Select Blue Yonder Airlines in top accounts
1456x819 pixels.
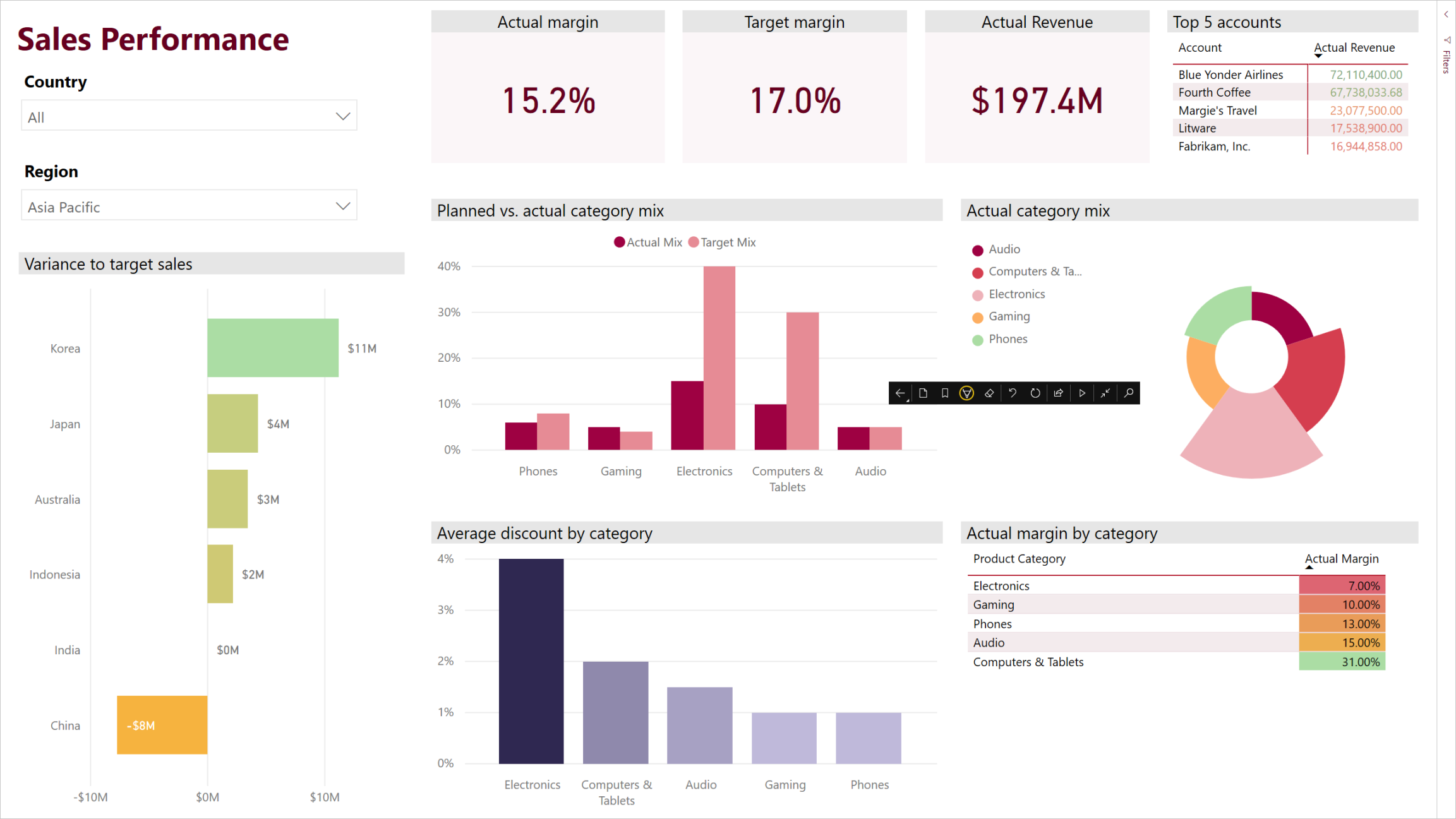coord(1231,74)
